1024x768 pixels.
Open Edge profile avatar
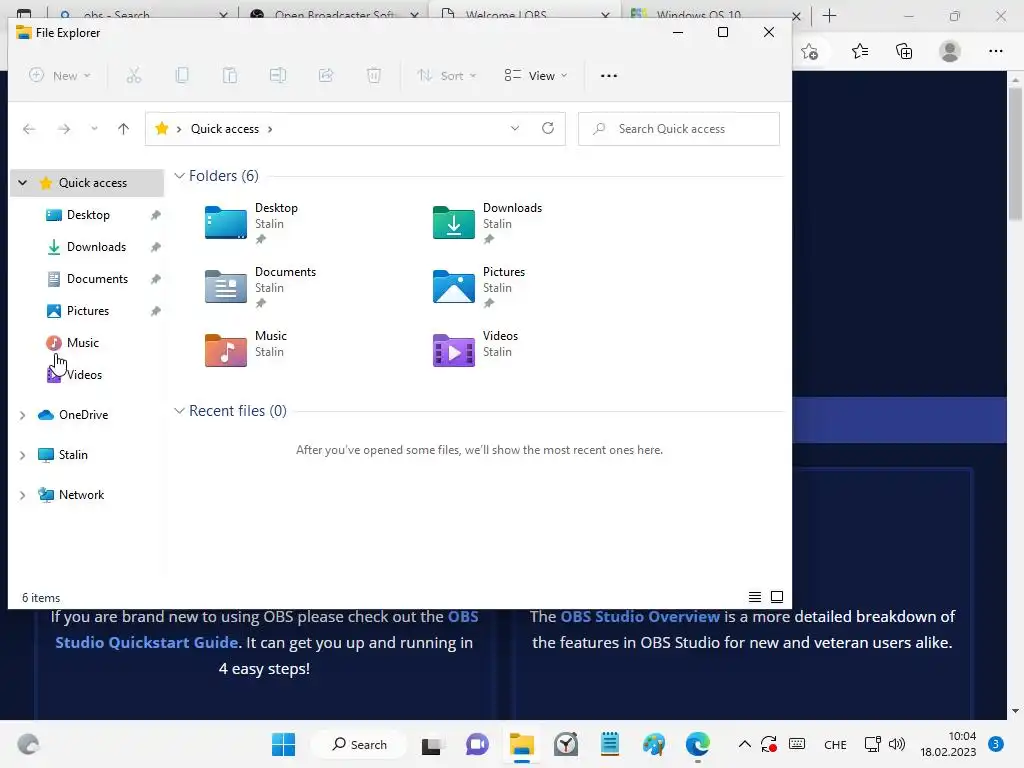(x=950, y=51)
